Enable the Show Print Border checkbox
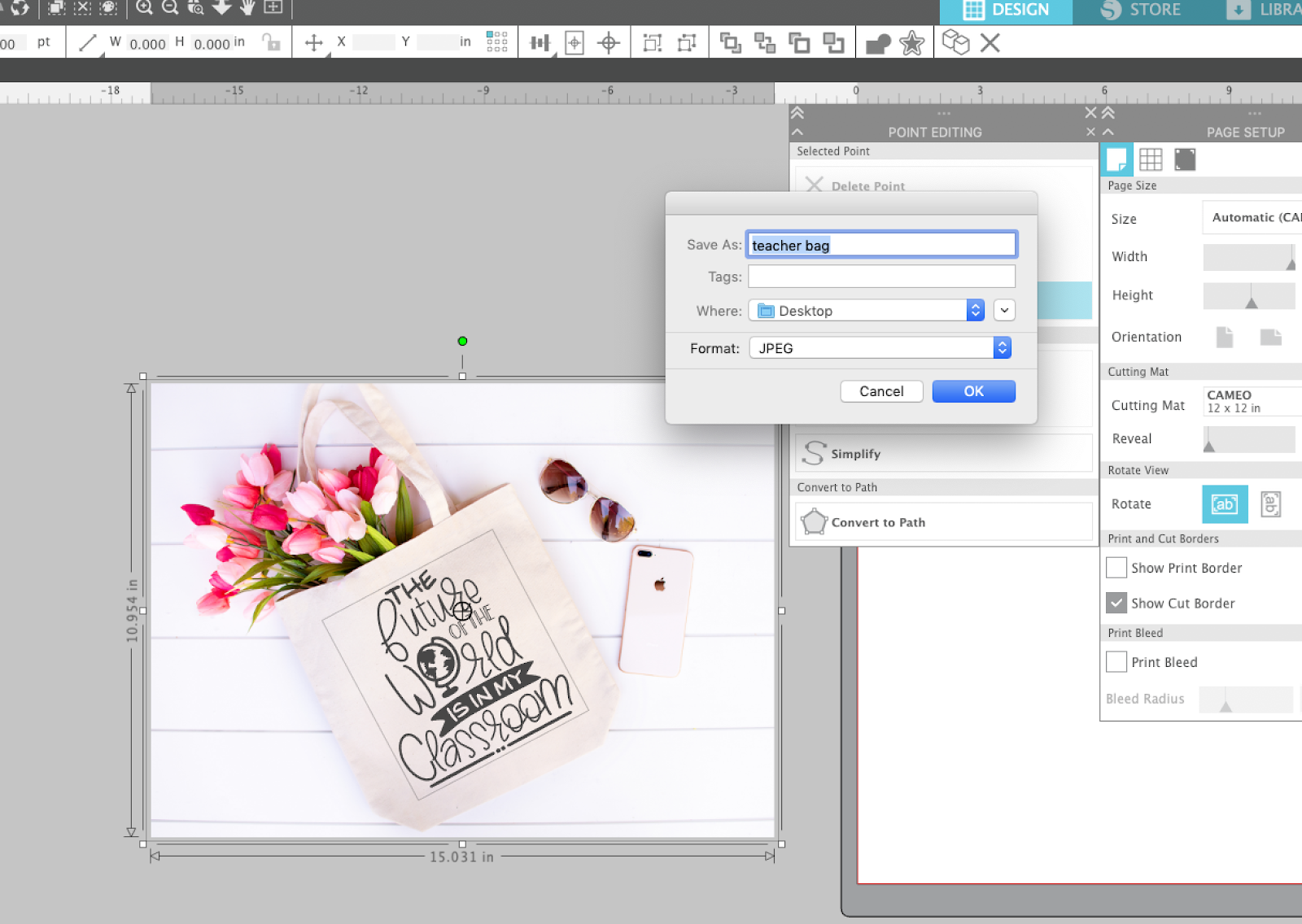Image resolution: width=1302 pixels, height=924 pixels. [x=1116, y=568]
